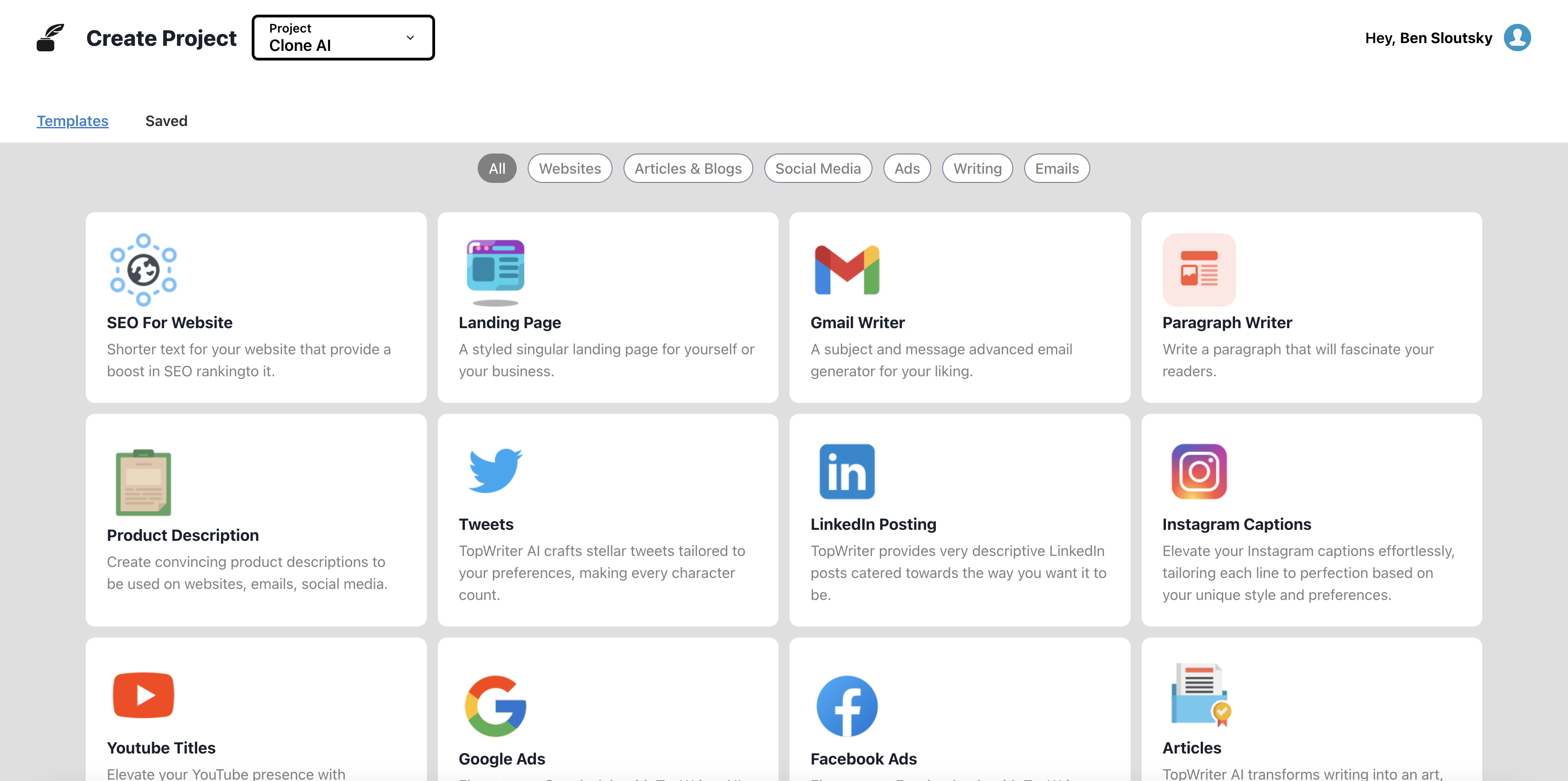Click the 'TopWriter AI transforms writing into an art' text

click(x=1303, y=773)
